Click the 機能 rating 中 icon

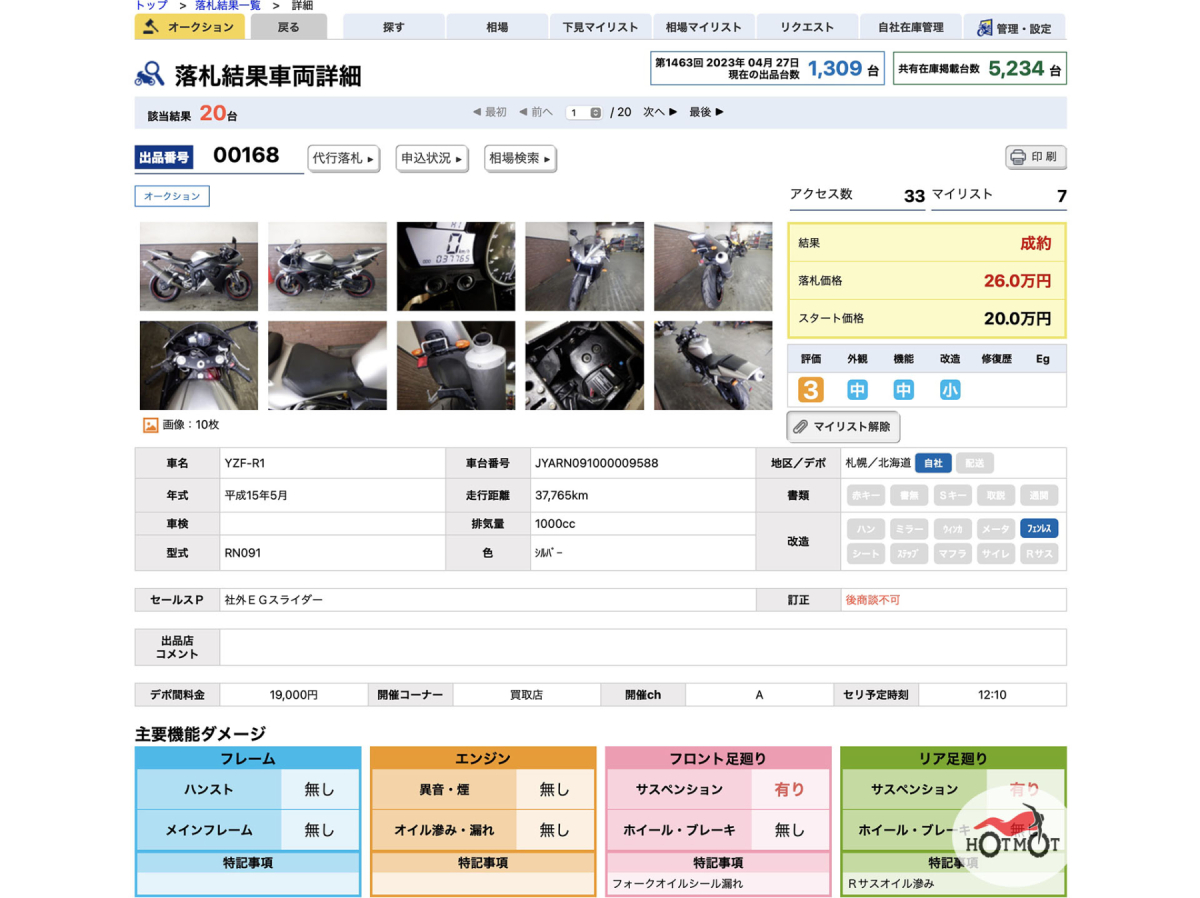[x=903, y=389]
